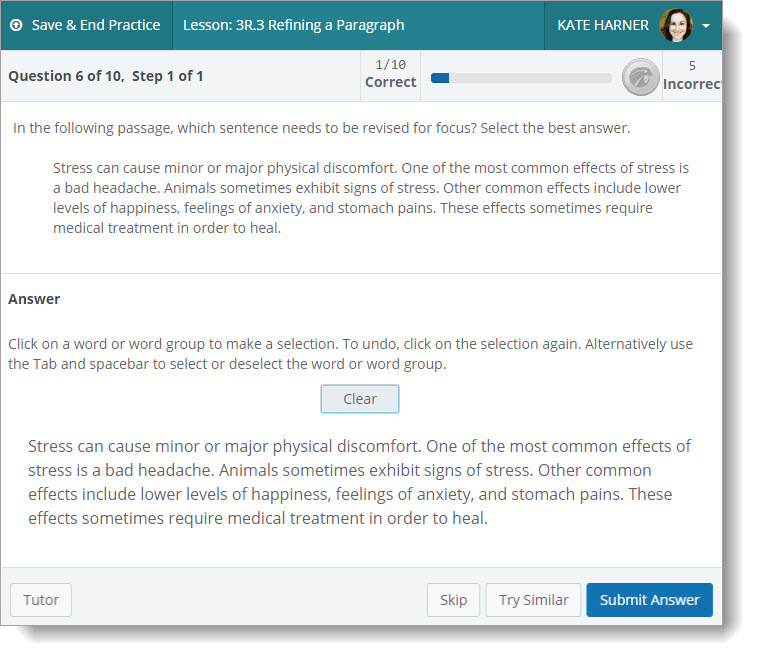Select "Stress can cause minor" sentence in the answer area
This screenshot has width=758, height=661.
(230, 446)
